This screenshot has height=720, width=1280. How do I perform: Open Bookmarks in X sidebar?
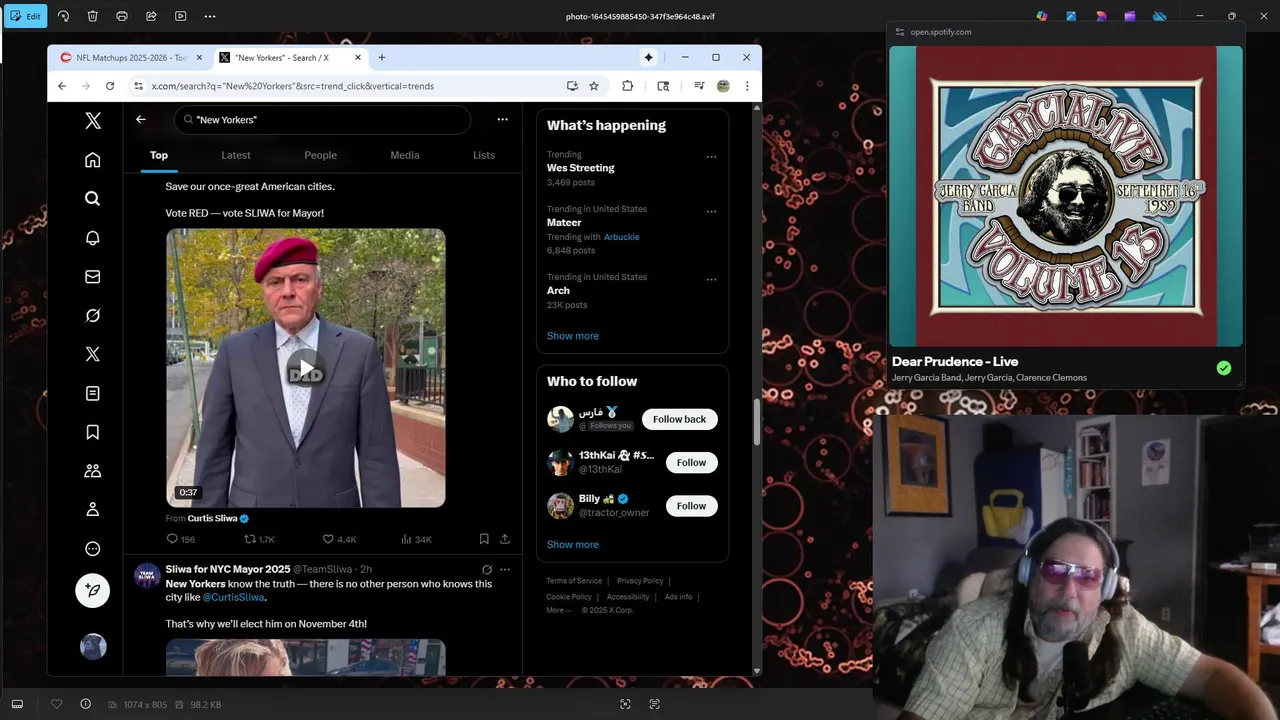click(93, 432)
